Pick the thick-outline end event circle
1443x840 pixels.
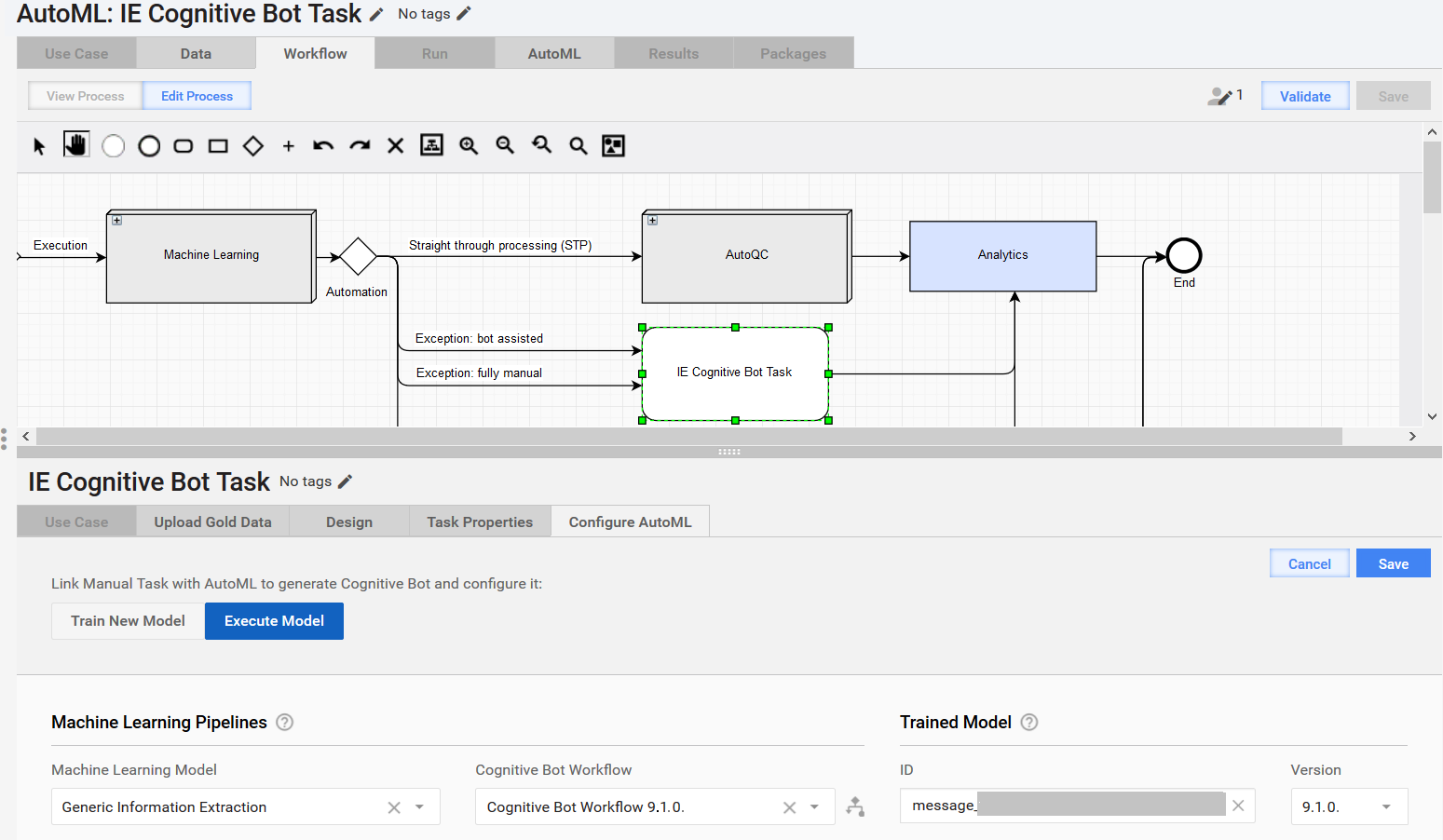coord(149,146)
